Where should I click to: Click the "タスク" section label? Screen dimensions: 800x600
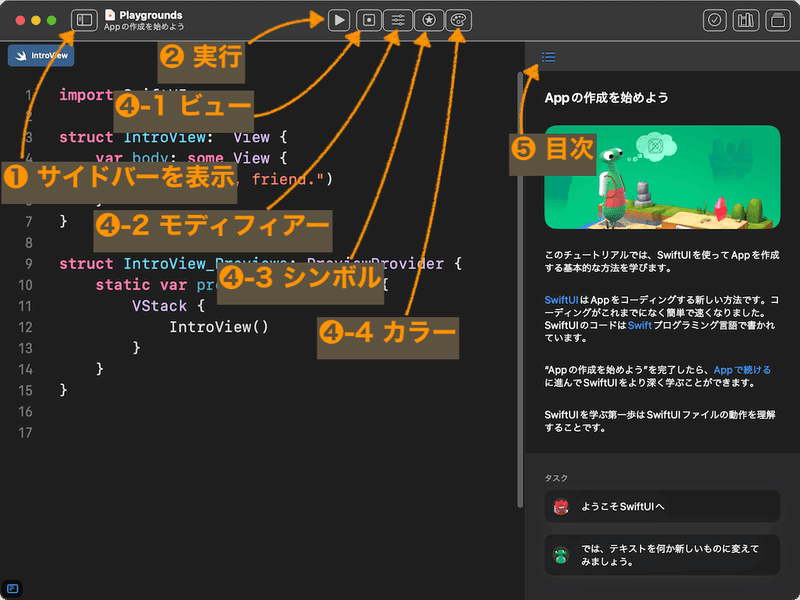[556, 478]
